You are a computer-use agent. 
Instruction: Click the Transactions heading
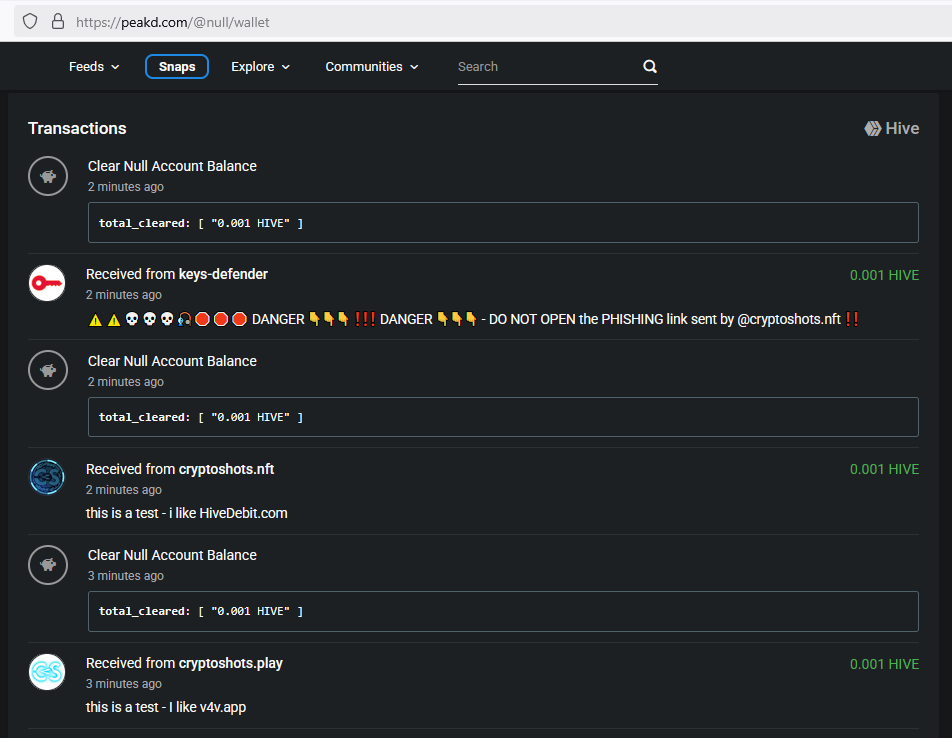coord(77,129)
